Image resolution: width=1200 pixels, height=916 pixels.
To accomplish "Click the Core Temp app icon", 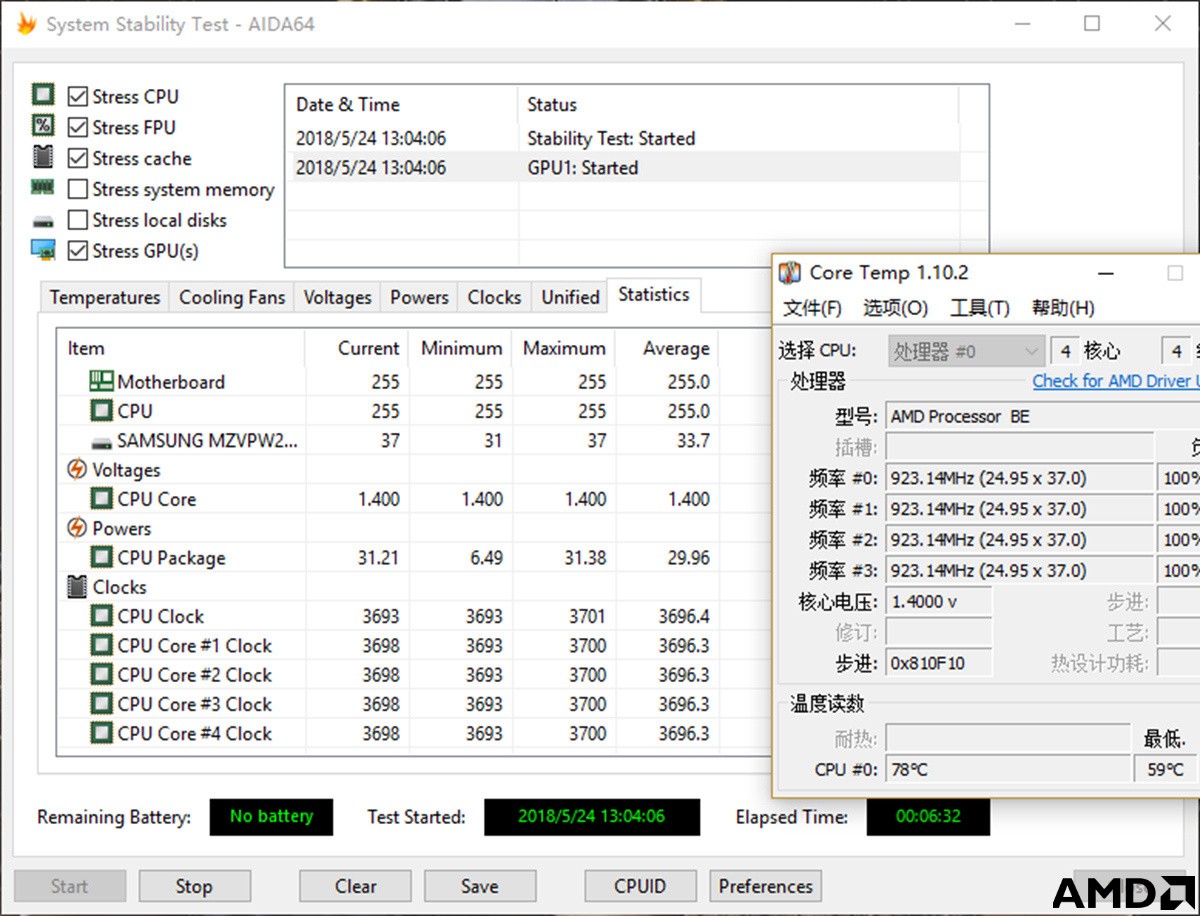I will click(791, 272).
